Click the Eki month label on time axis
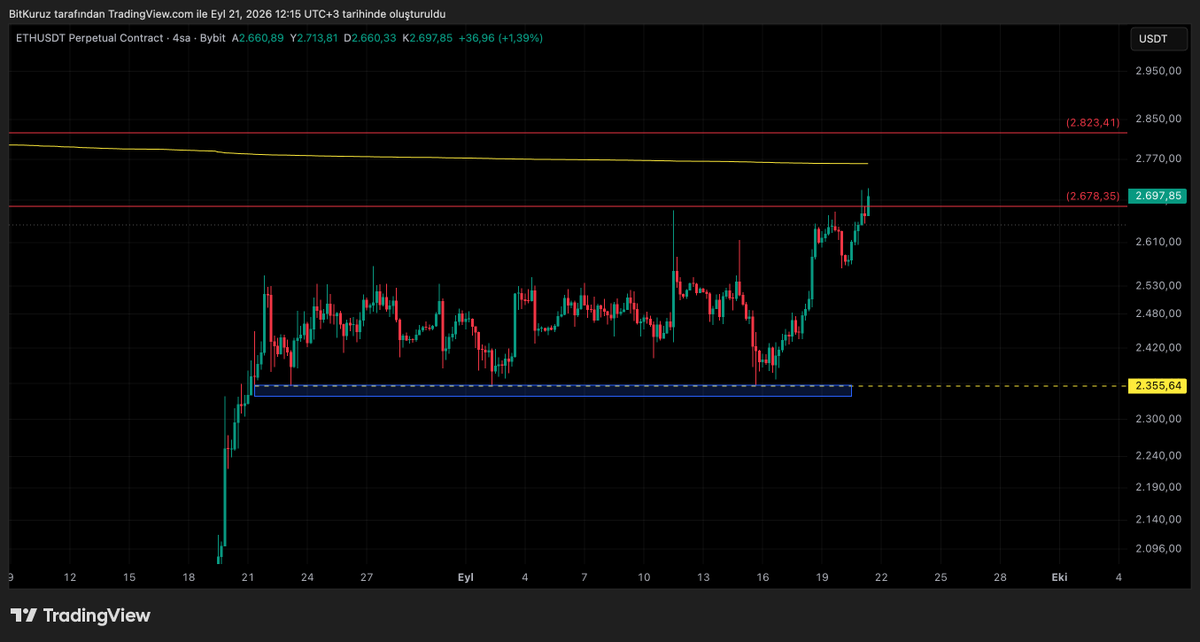Viewport: 1200px width, 642px height. tap(1059, 578)
